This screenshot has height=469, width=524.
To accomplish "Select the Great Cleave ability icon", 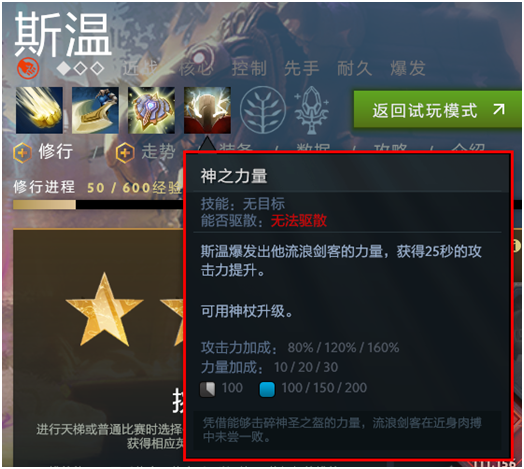I will (95, 110).
